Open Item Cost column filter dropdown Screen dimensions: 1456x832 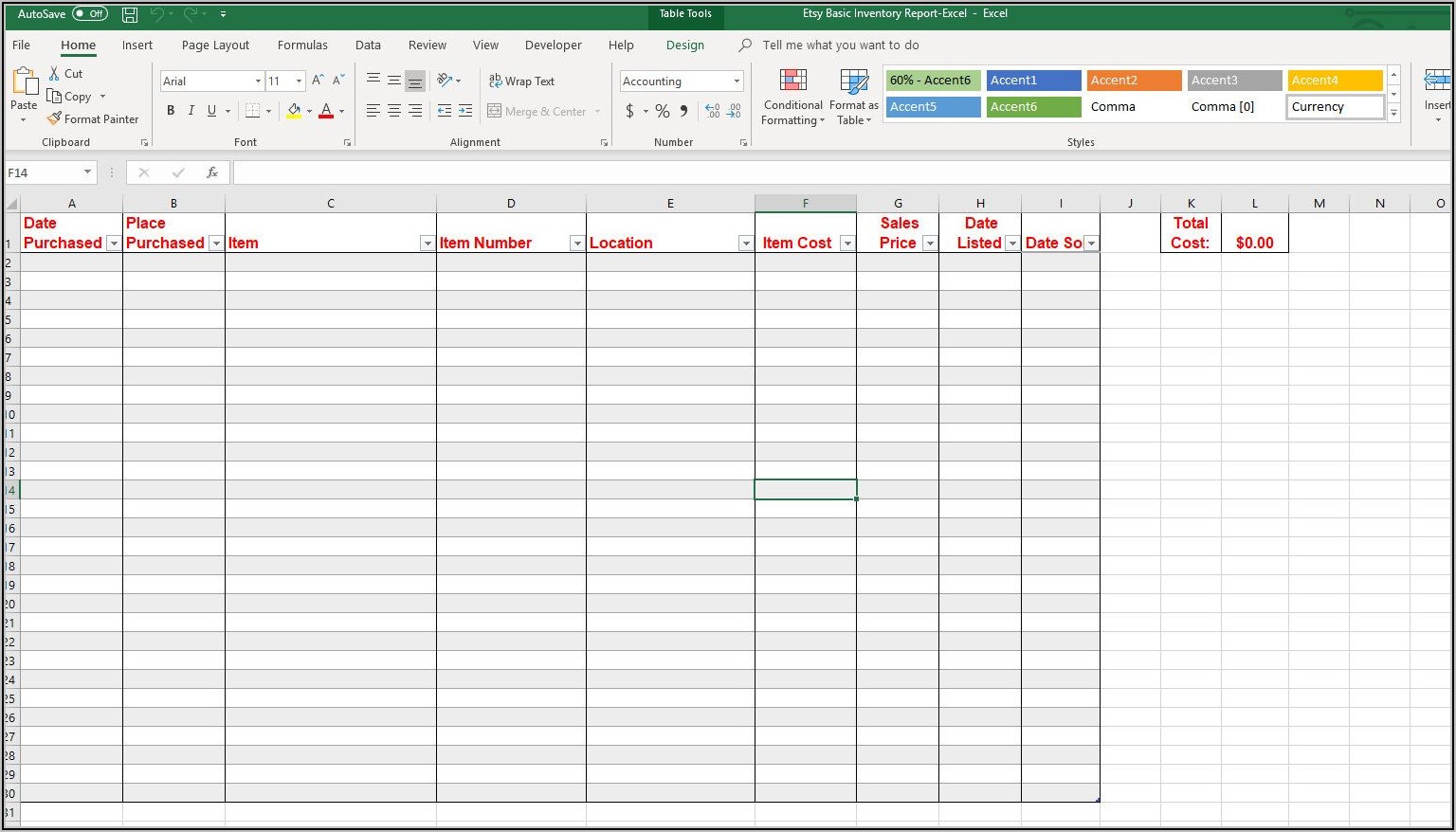[x=846, y=244]
